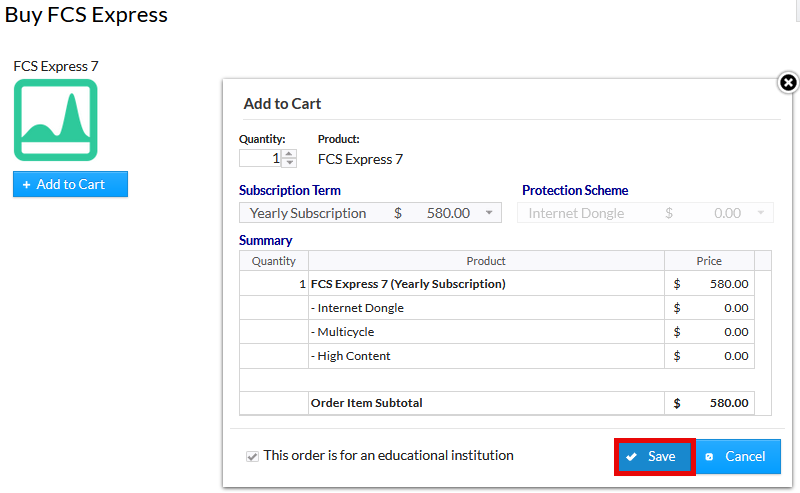Decrease quantity with the down arrow
800x493 pixels.
(x=289, y=163)
